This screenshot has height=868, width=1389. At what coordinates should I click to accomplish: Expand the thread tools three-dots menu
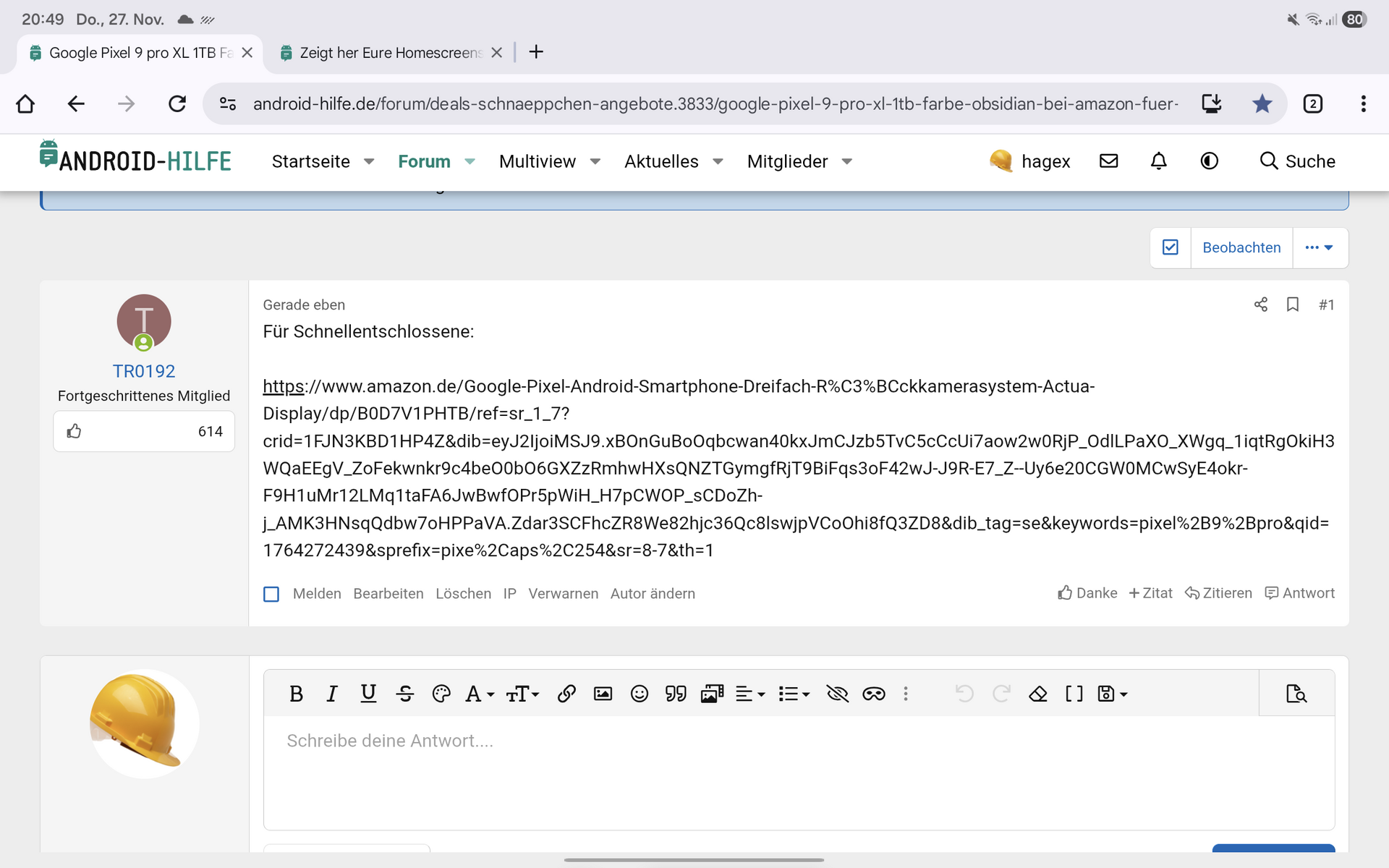pyautogui.click(x=1319, y=247)
